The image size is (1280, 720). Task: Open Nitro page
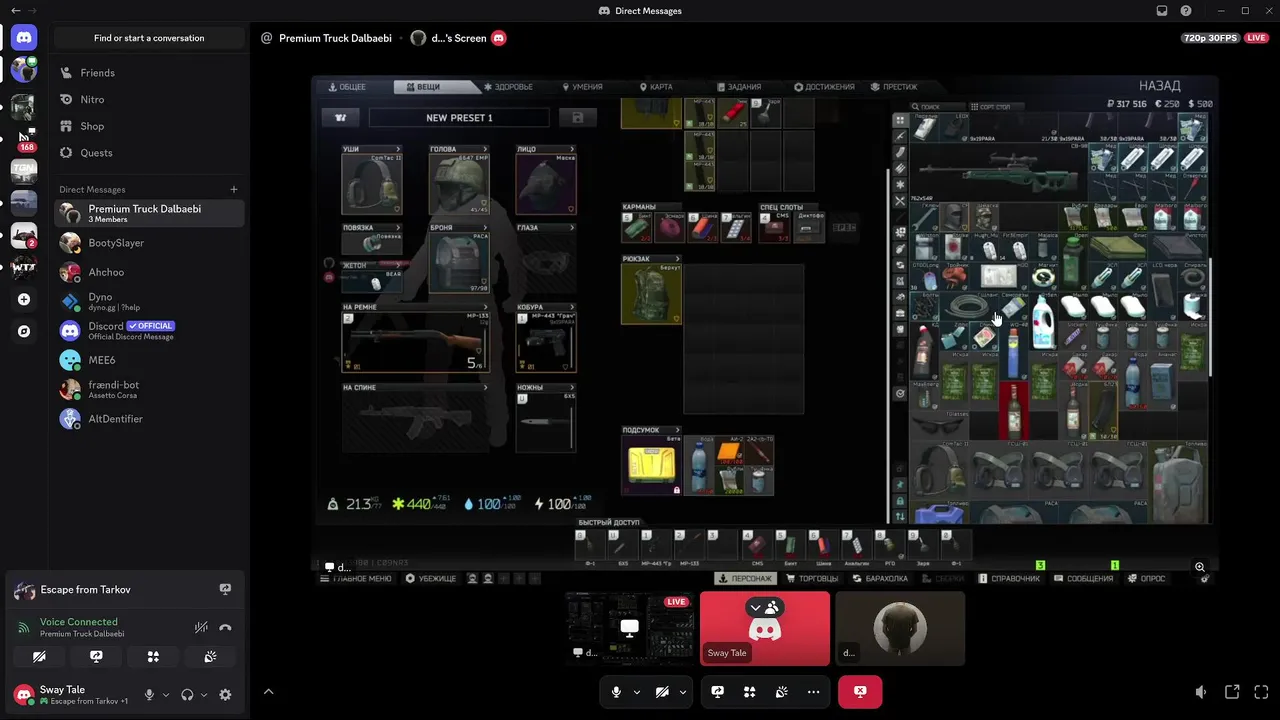[149, 100]
